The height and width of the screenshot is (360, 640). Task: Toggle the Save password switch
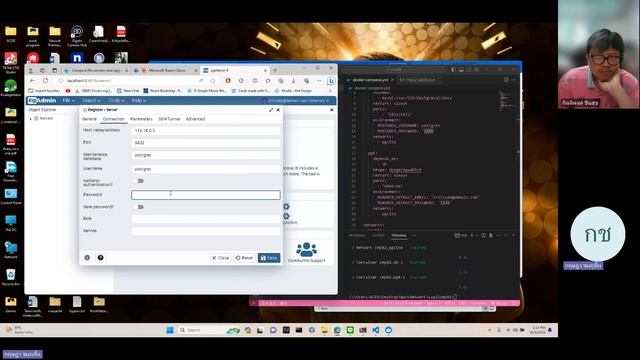pos(139,207)
